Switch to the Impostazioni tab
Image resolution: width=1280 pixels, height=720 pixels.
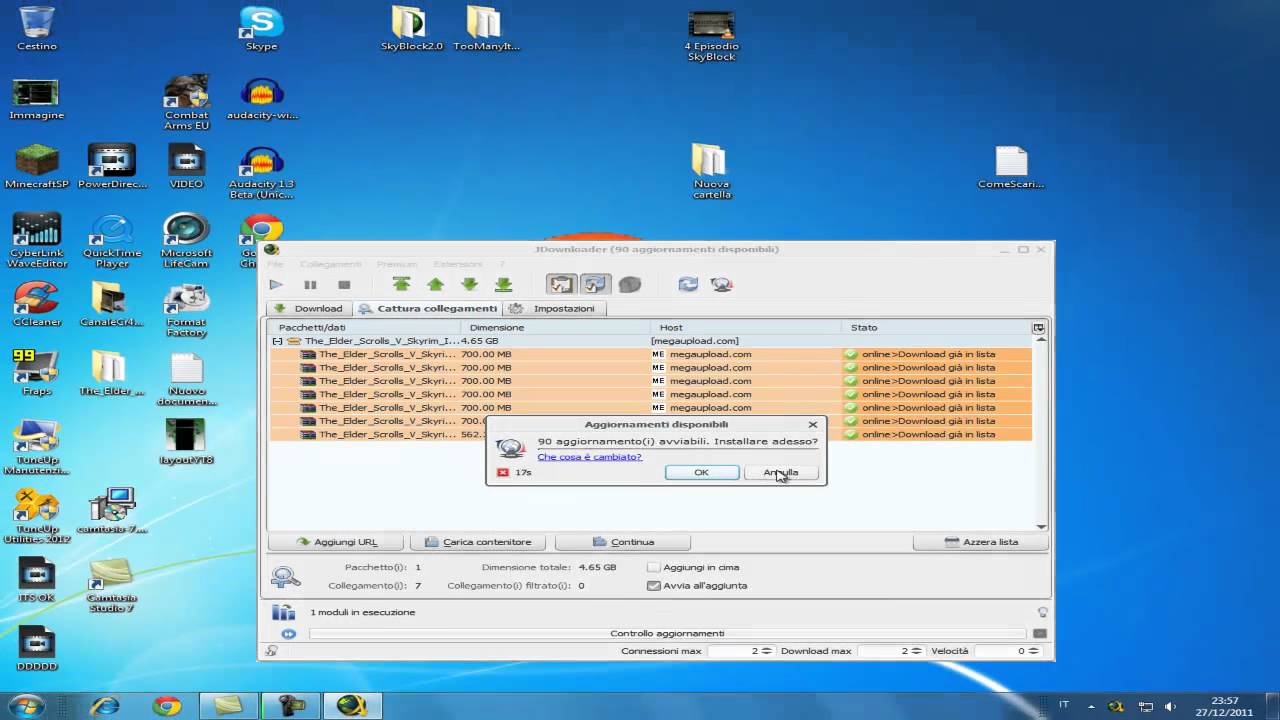553,308
